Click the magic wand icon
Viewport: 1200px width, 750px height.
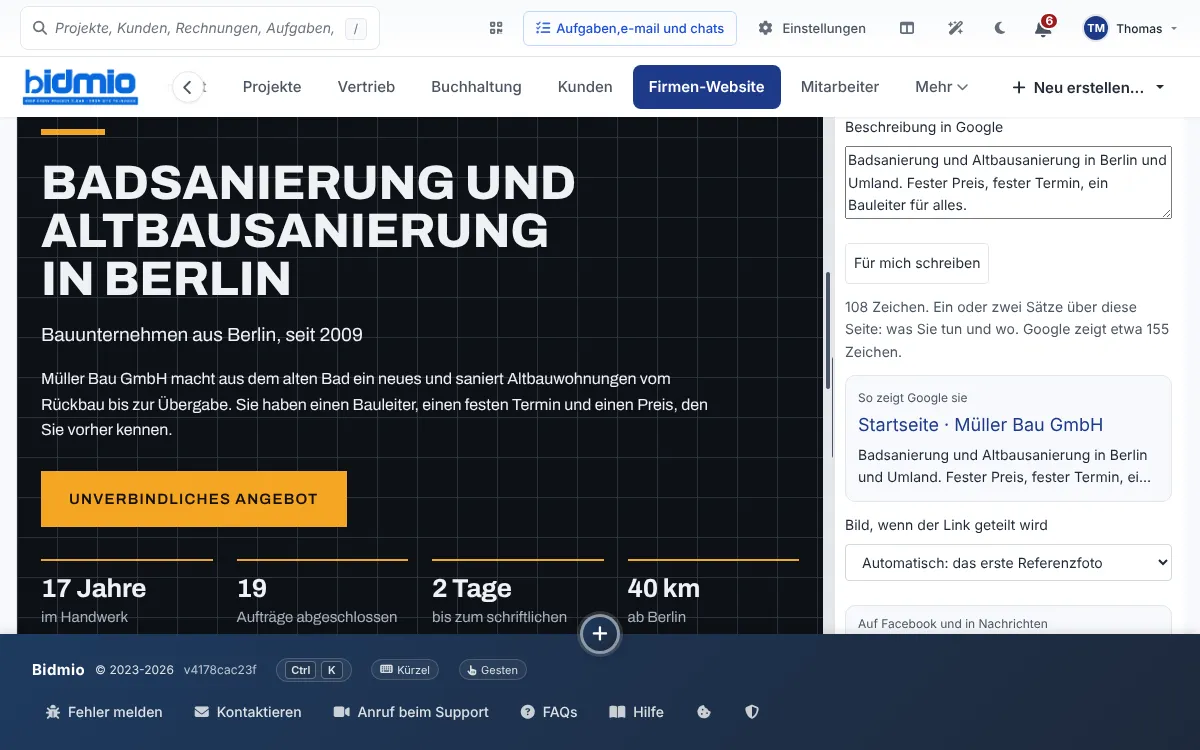click(955, 28)
